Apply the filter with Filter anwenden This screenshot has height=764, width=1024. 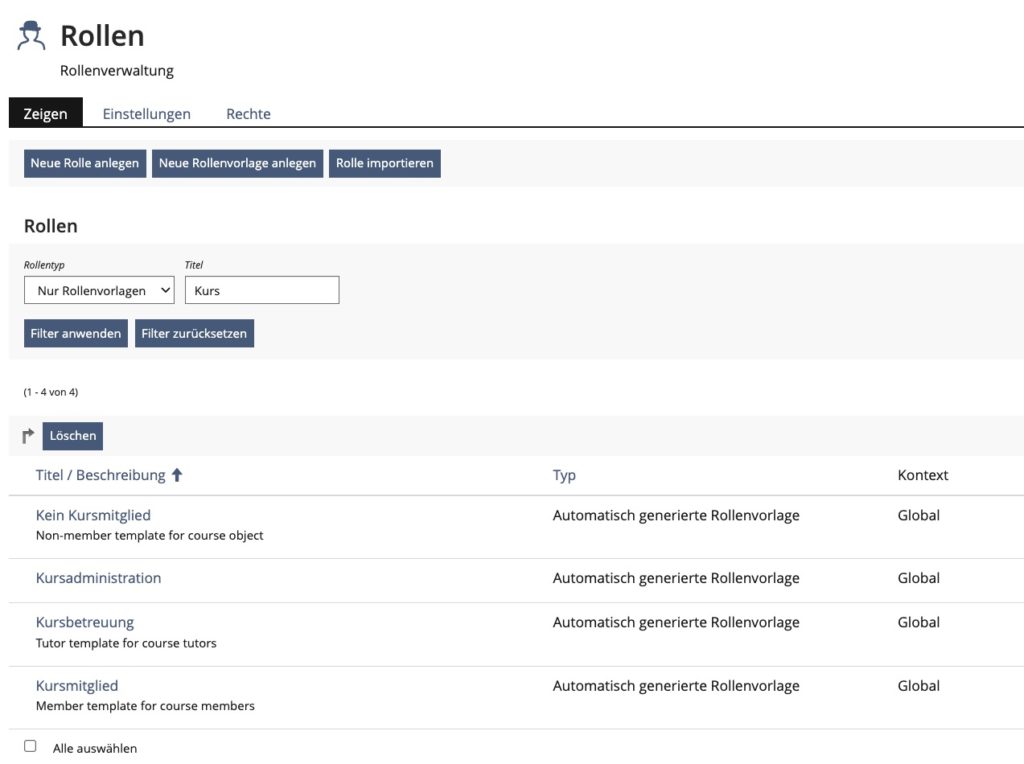(x=76, y=333)
